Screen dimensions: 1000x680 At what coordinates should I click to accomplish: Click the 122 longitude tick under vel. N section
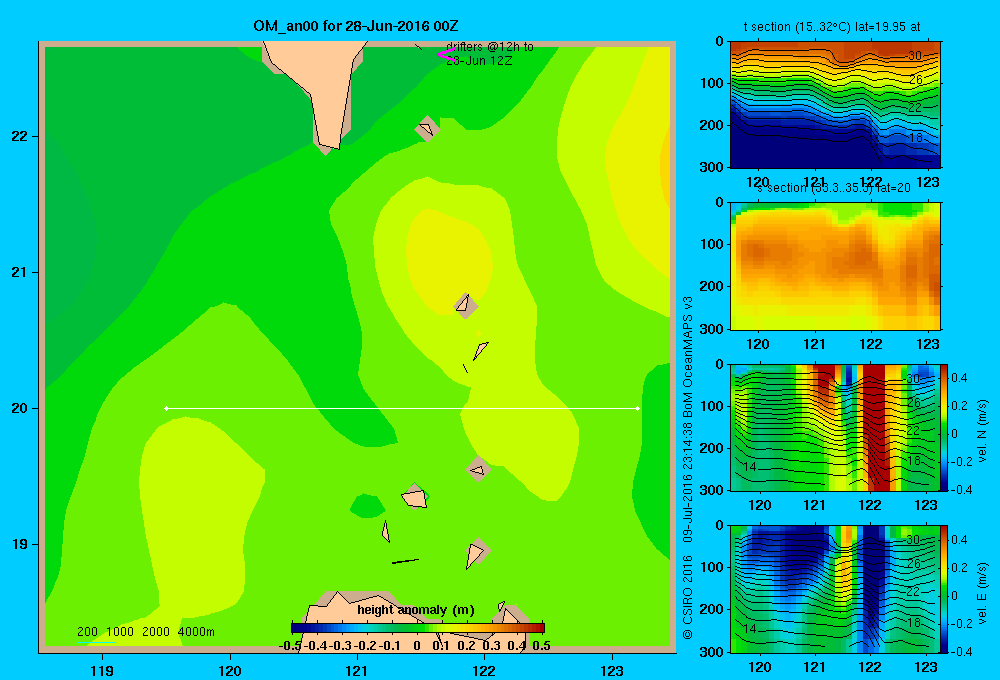(870, 505)
